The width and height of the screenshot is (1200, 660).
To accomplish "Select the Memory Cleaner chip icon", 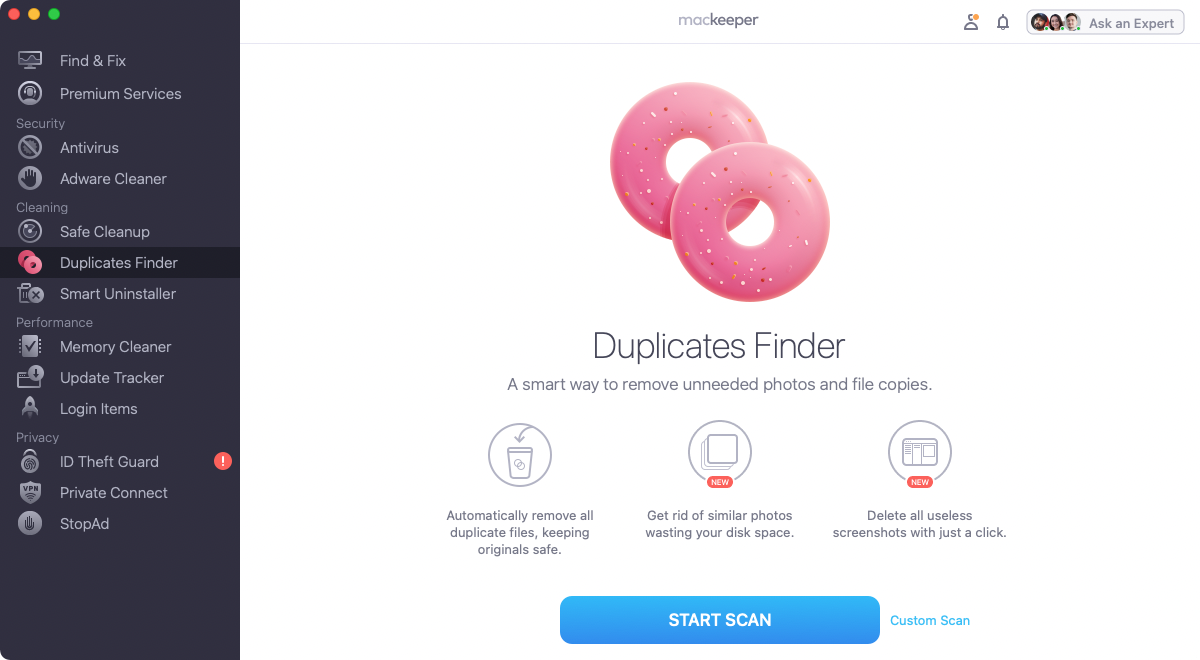I will pos(30,346).
